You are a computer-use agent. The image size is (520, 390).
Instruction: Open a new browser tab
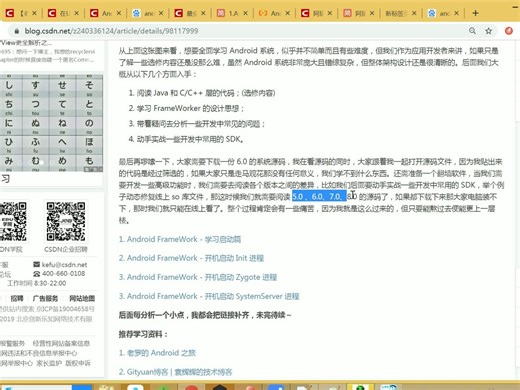(x=476, y=13)
